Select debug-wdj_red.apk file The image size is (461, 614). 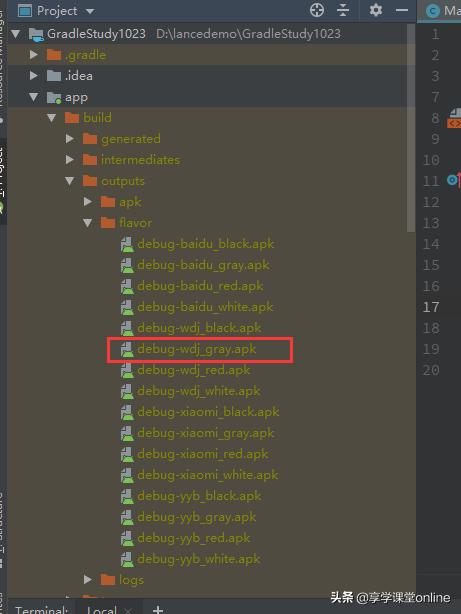click(x=185, y=370)
